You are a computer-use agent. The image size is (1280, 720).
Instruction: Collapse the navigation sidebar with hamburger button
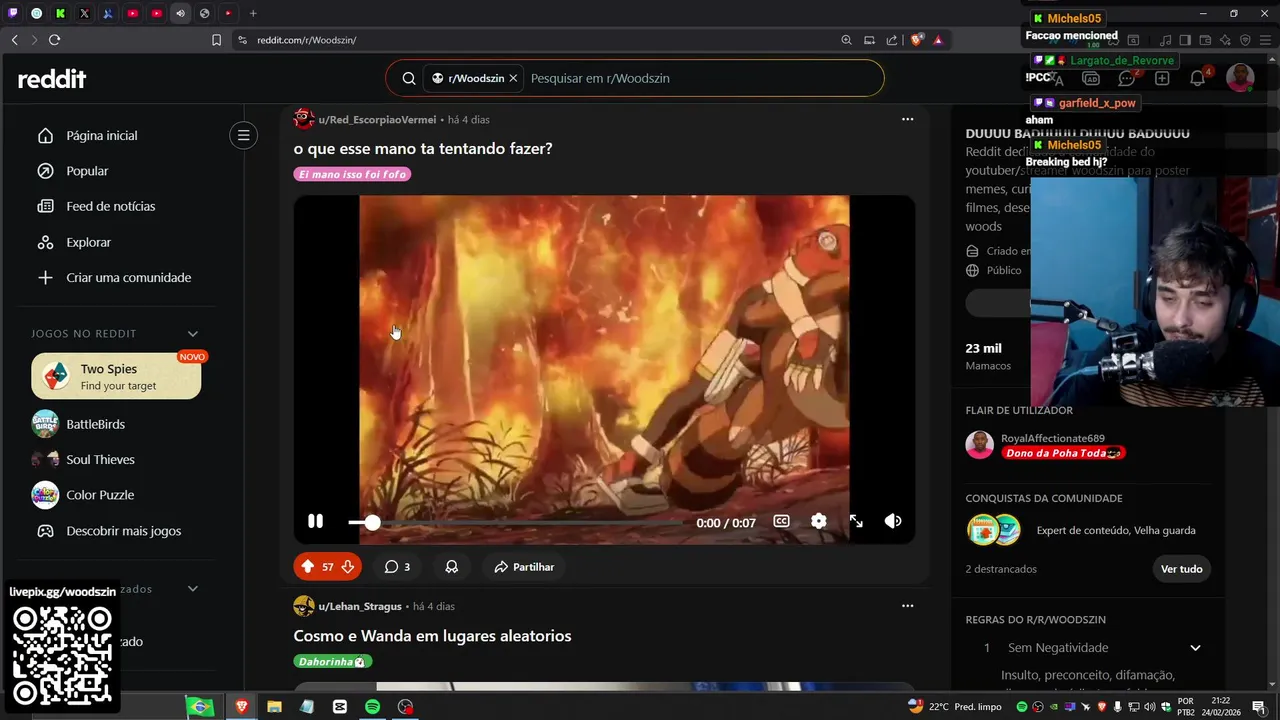[x=243, y=135]
